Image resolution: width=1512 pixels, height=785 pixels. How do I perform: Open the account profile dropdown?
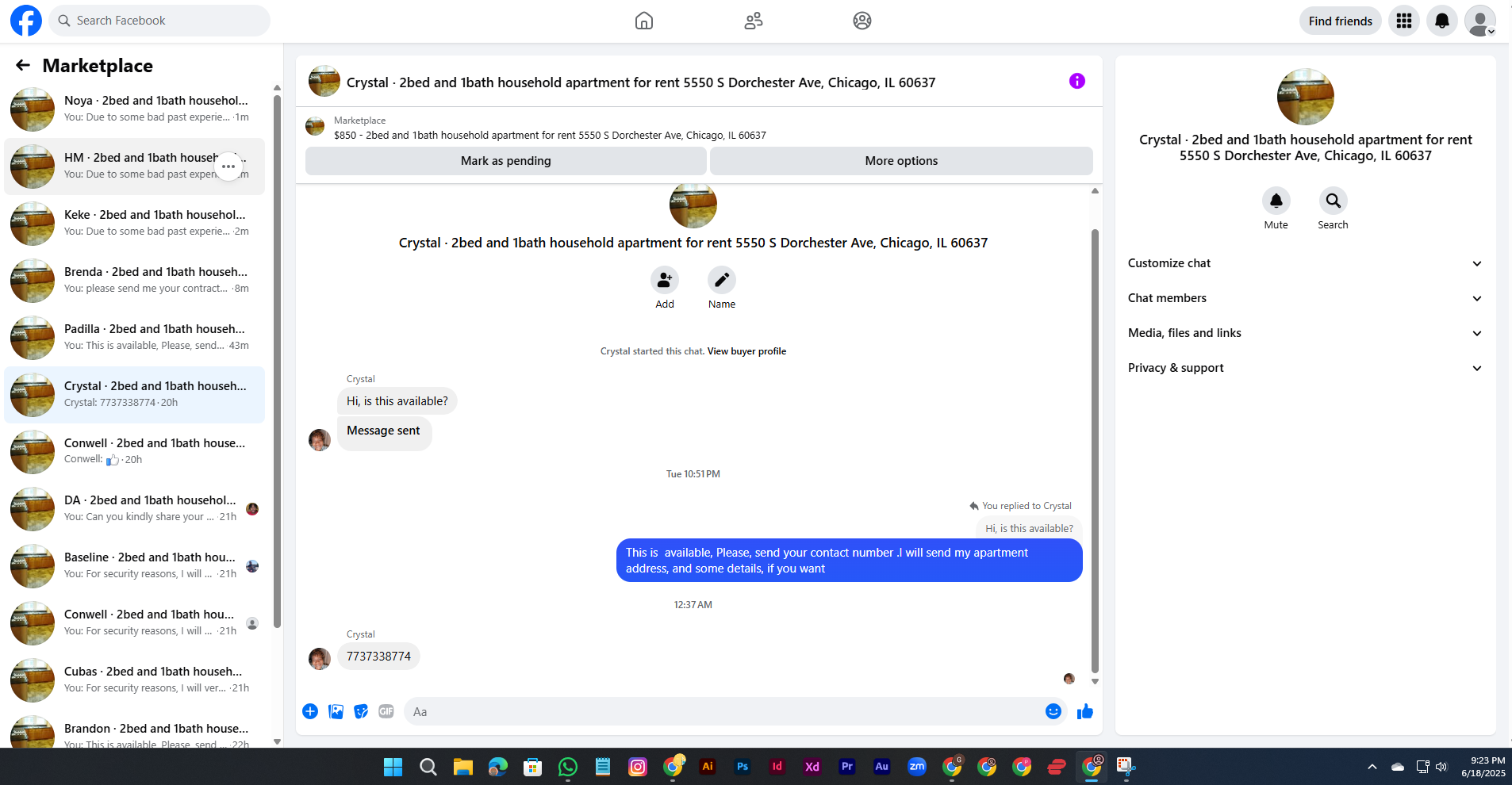click(x=1480, y=21)
